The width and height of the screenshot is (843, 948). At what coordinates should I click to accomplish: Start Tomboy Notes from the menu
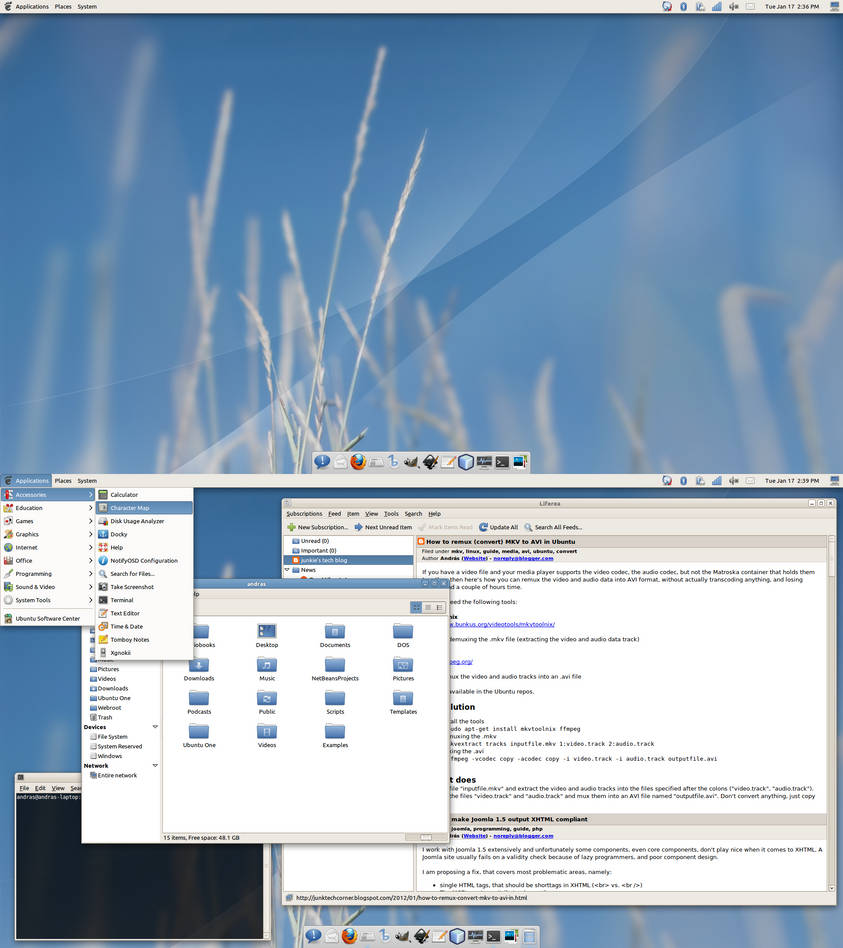[145, 640]
